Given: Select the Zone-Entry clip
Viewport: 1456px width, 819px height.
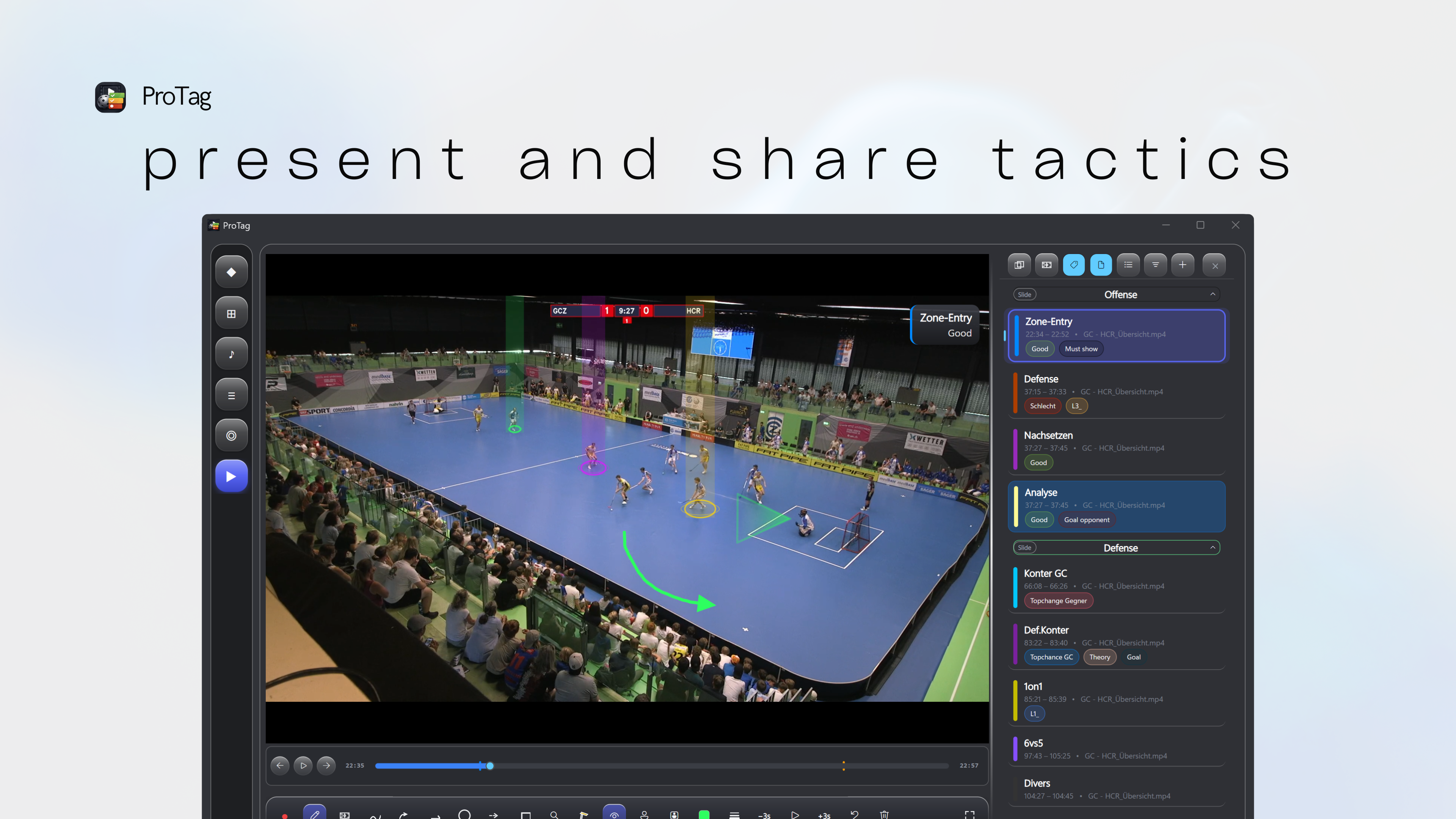Looking at the screenshot, I should (1117, 335).
